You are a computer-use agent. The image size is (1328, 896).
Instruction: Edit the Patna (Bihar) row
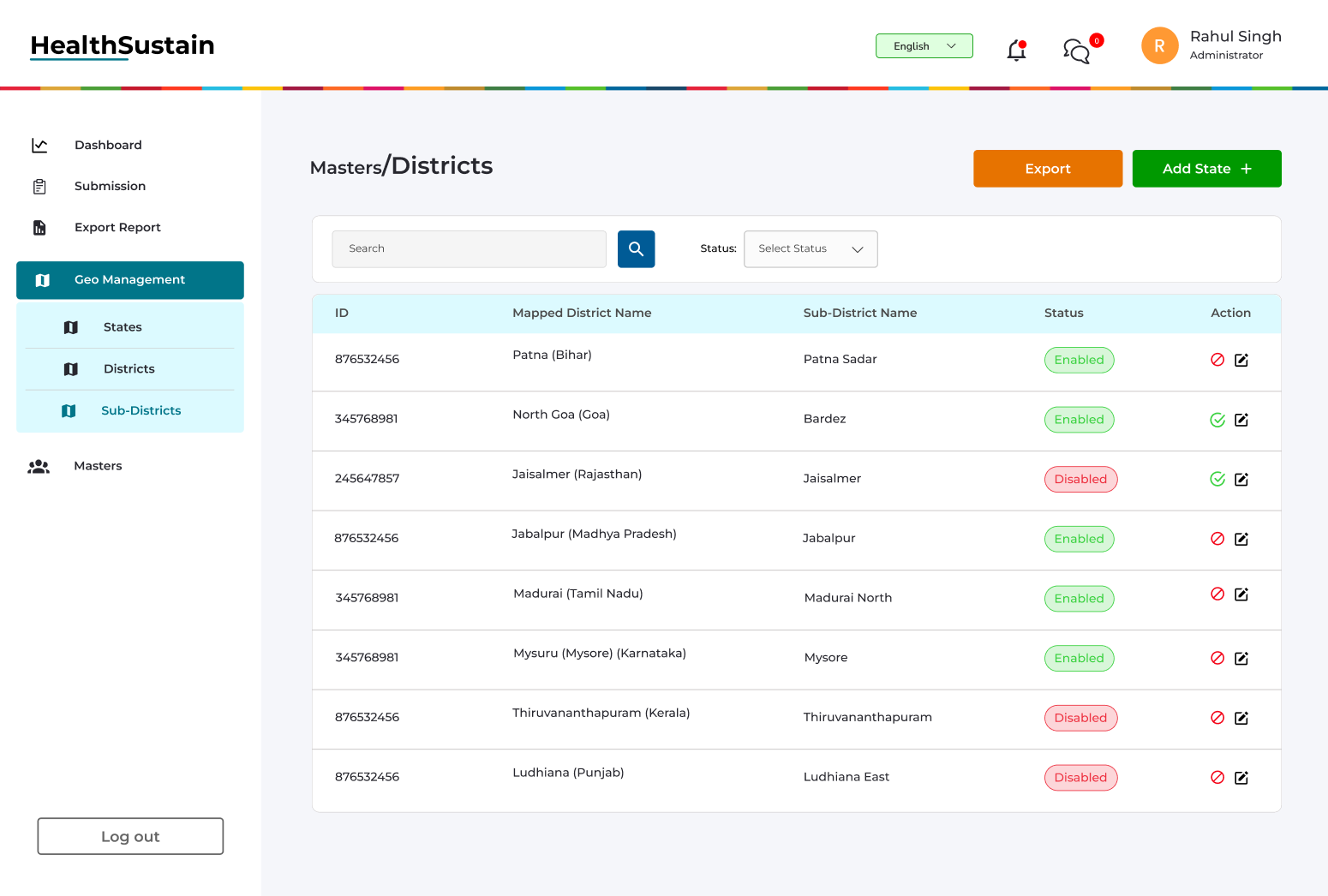pos(1241,360)
